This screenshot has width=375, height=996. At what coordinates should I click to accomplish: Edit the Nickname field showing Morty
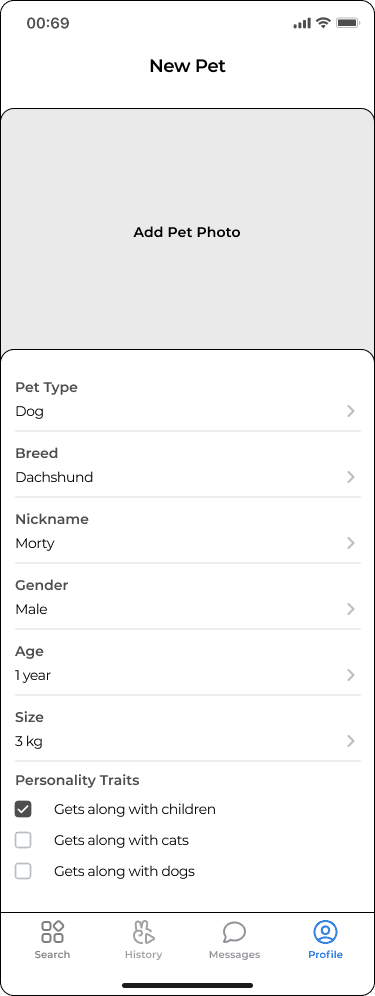(188, 532)
